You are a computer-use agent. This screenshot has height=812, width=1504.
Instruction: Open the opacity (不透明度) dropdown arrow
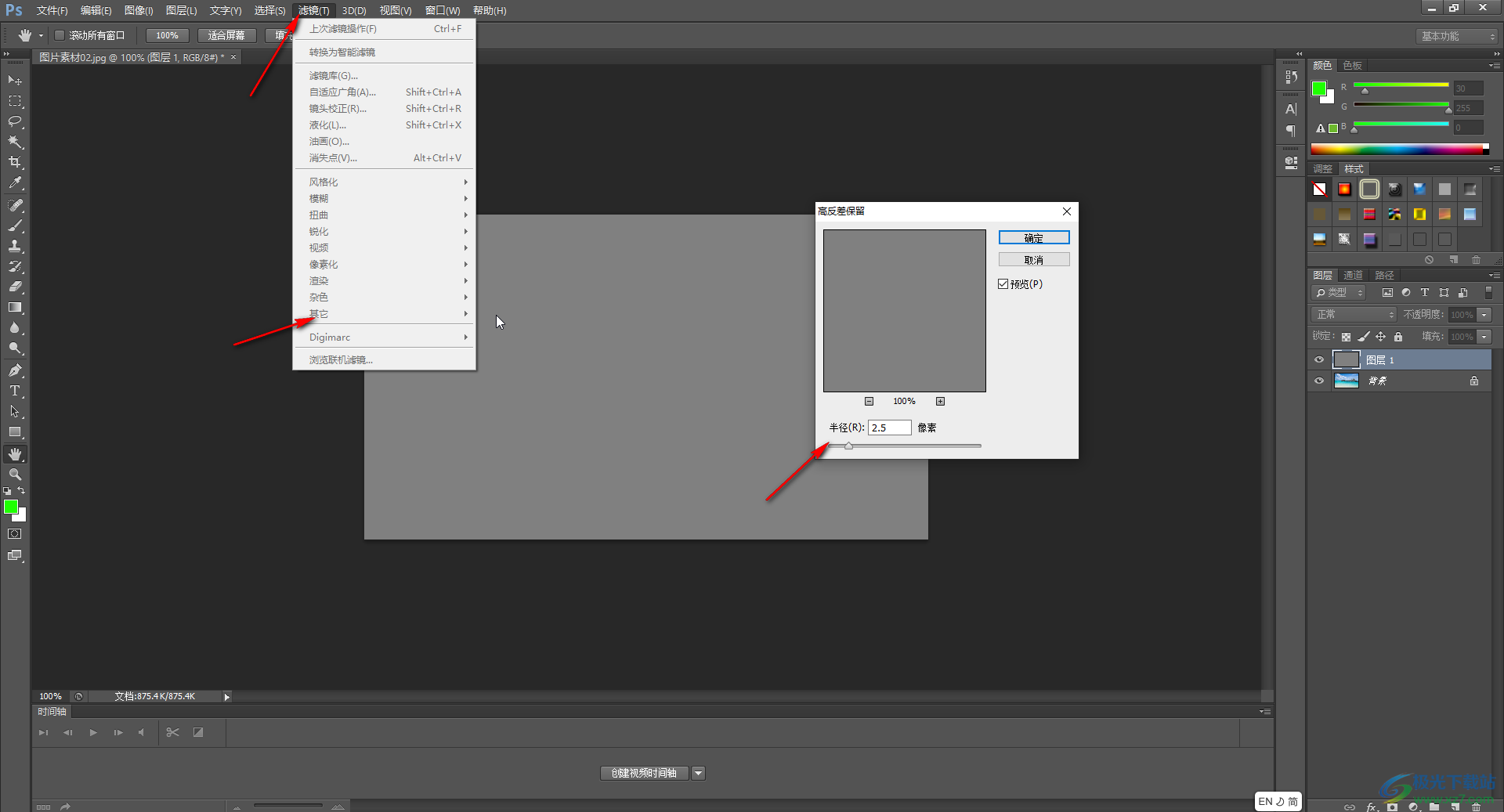tap(1484, 315)
